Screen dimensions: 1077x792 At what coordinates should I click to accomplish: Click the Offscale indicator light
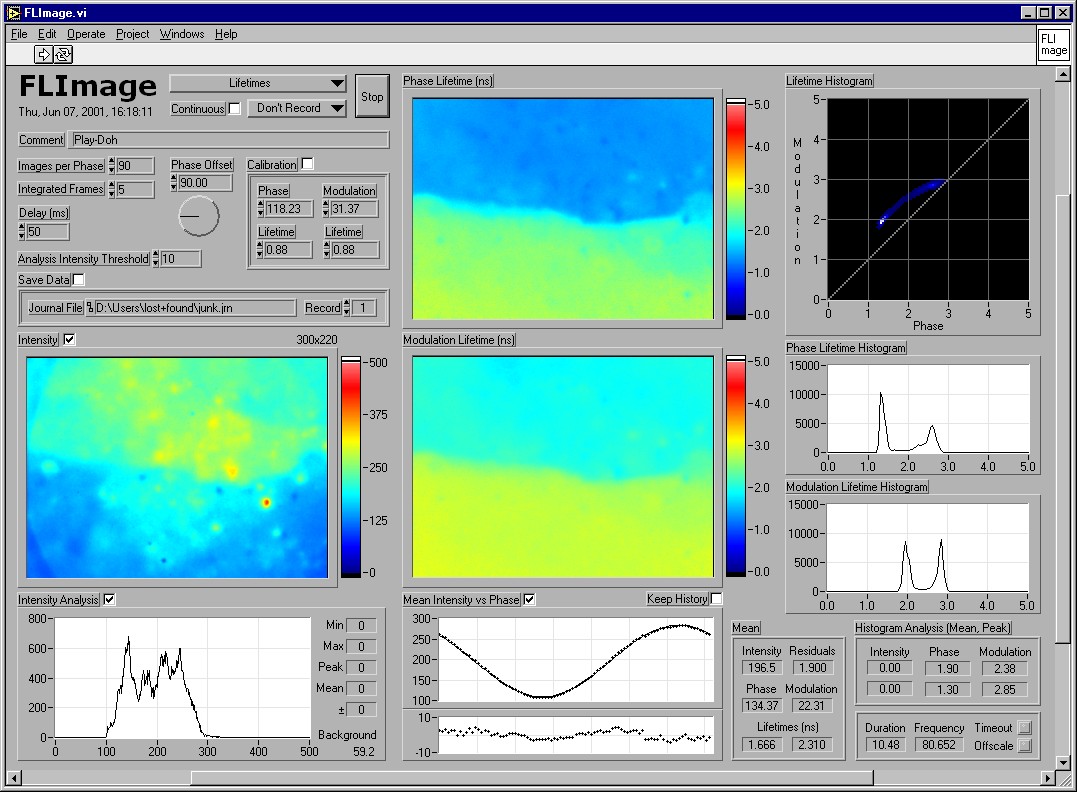point(1025,746)
